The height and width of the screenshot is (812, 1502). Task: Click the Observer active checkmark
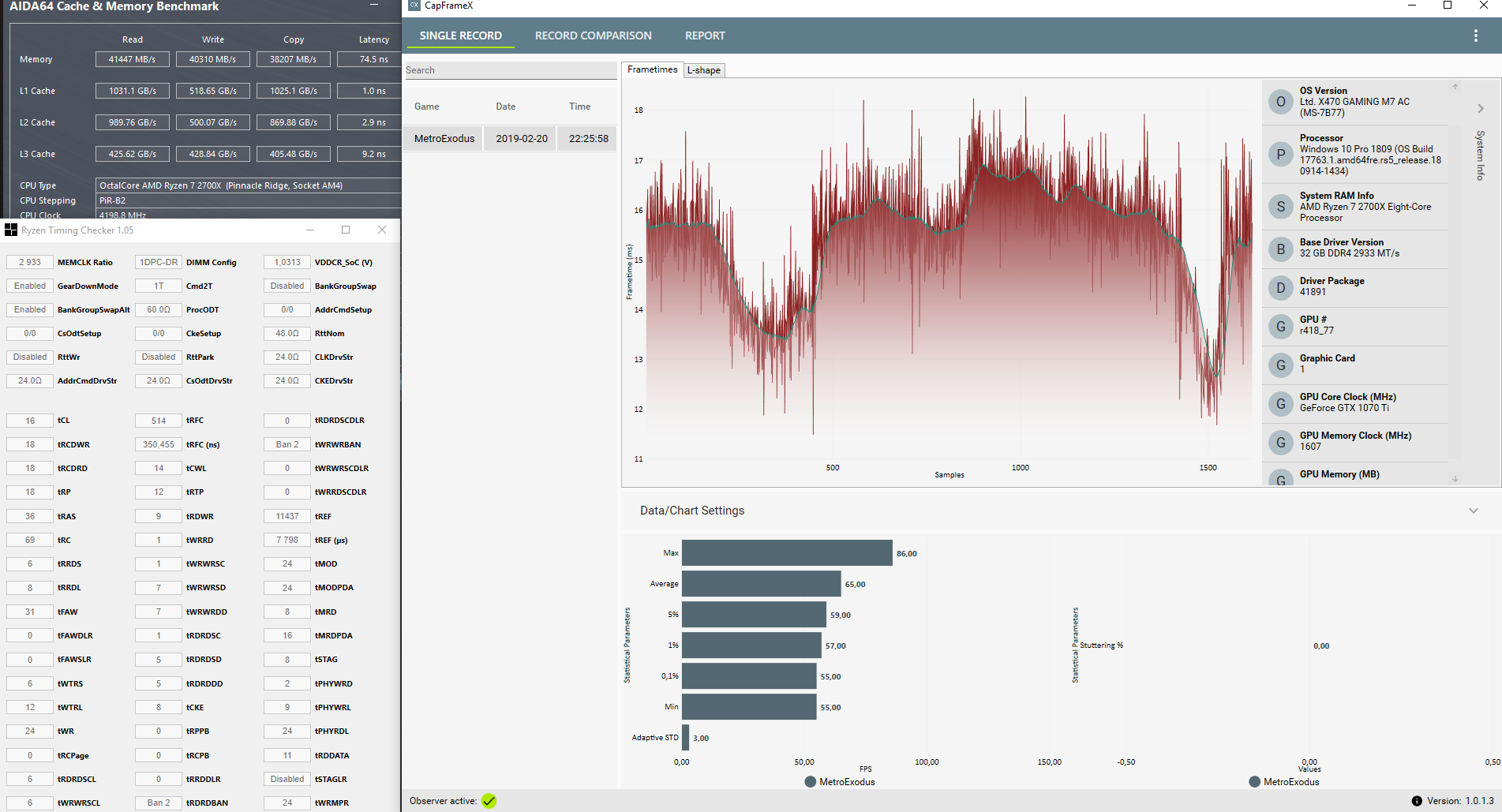click(489, 800)
